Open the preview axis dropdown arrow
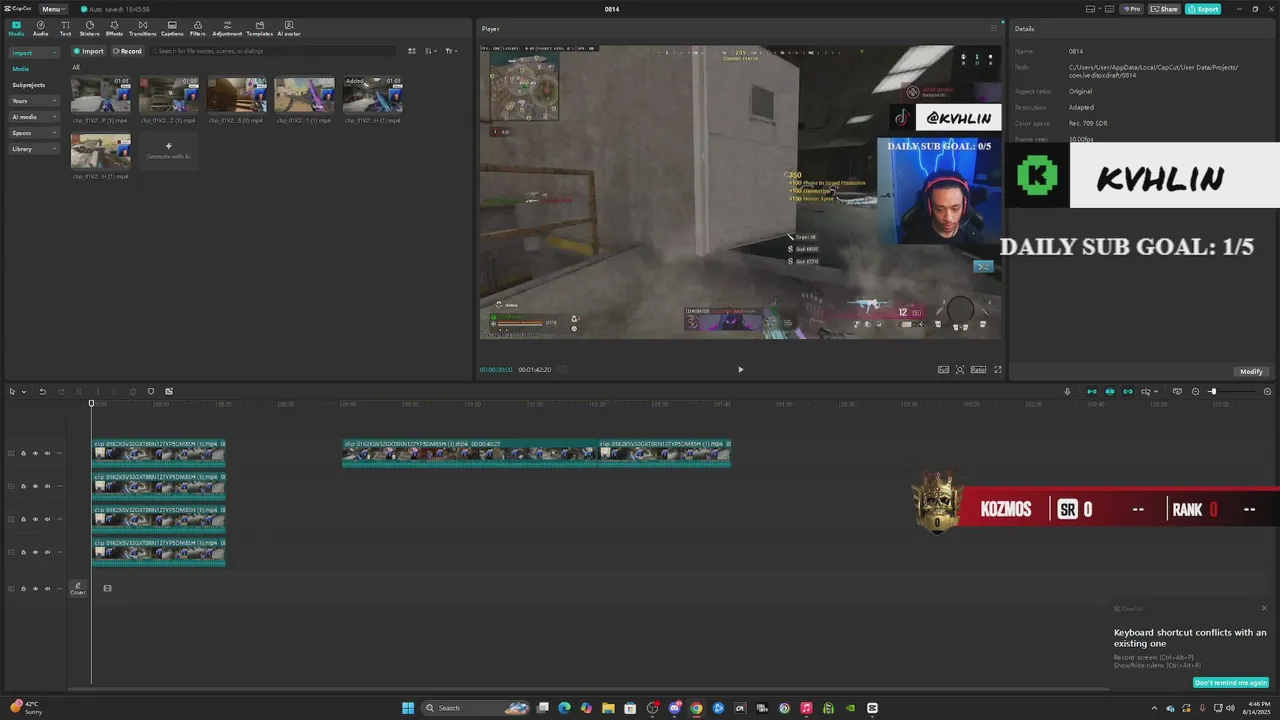 coord(1156,391)
